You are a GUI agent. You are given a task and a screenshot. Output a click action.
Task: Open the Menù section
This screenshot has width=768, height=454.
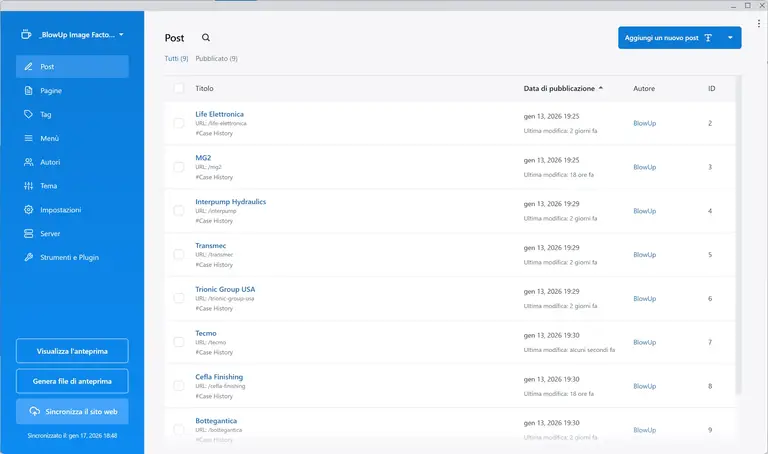tap(72, 138)
